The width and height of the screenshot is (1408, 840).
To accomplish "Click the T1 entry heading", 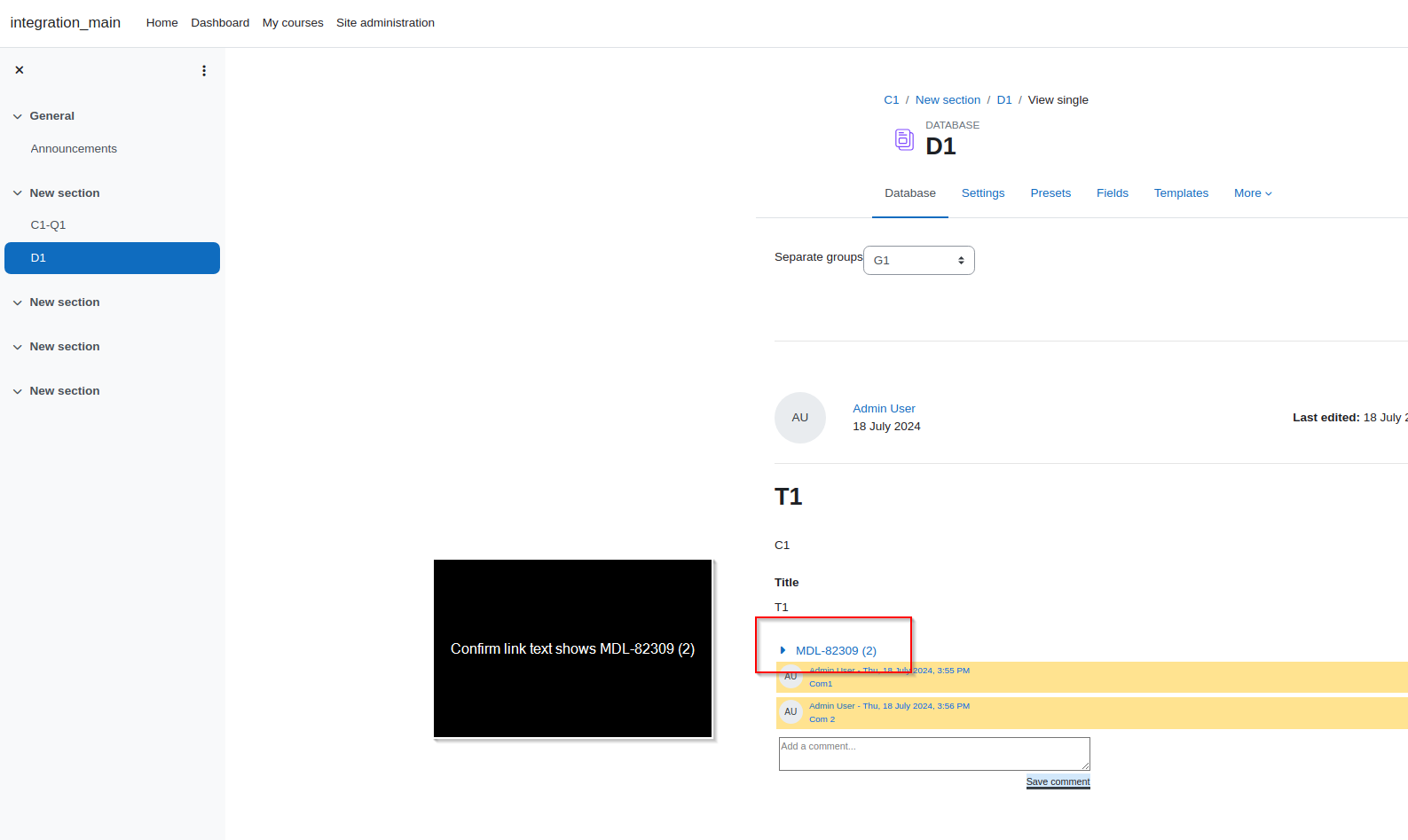I will click(788, 497).
